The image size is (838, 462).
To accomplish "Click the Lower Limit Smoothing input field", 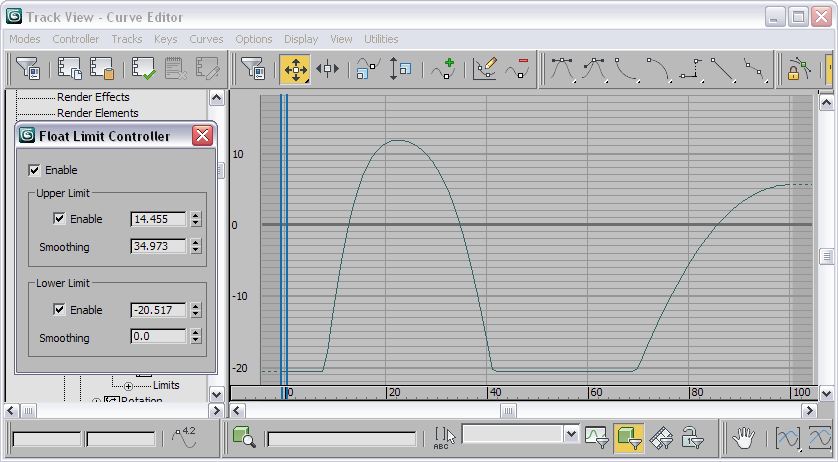I will click(x=158, y=336).
